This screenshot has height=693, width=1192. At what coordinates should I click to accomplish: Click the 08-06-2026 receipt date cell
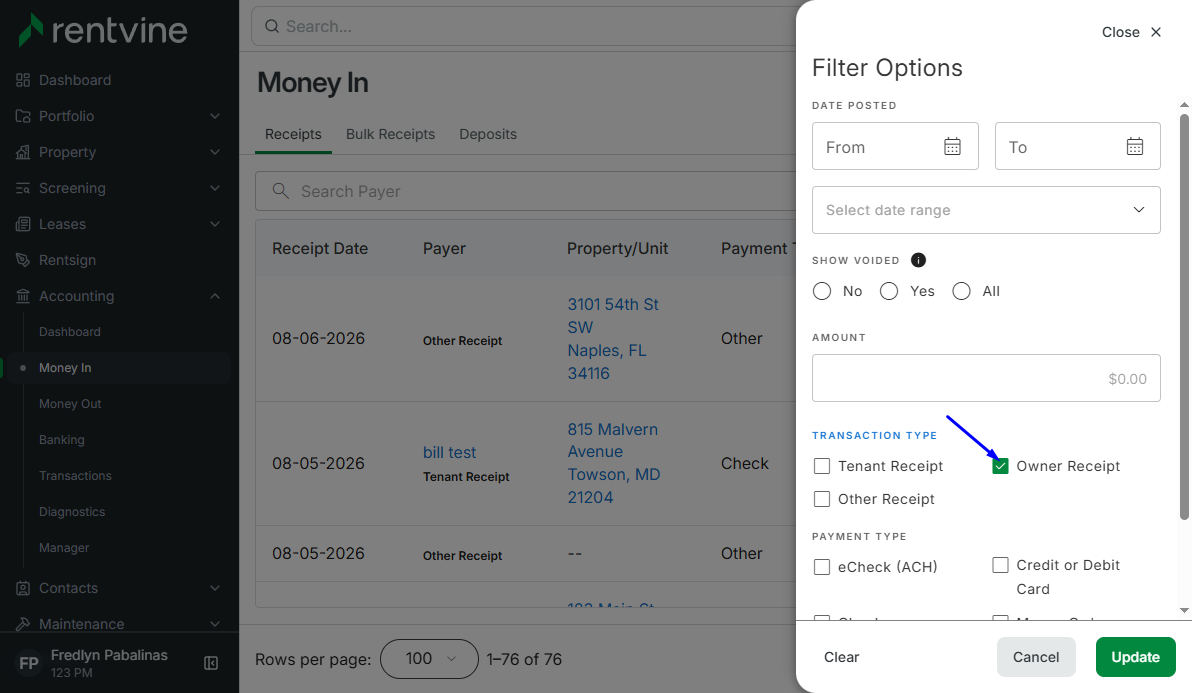pos(319,339)
